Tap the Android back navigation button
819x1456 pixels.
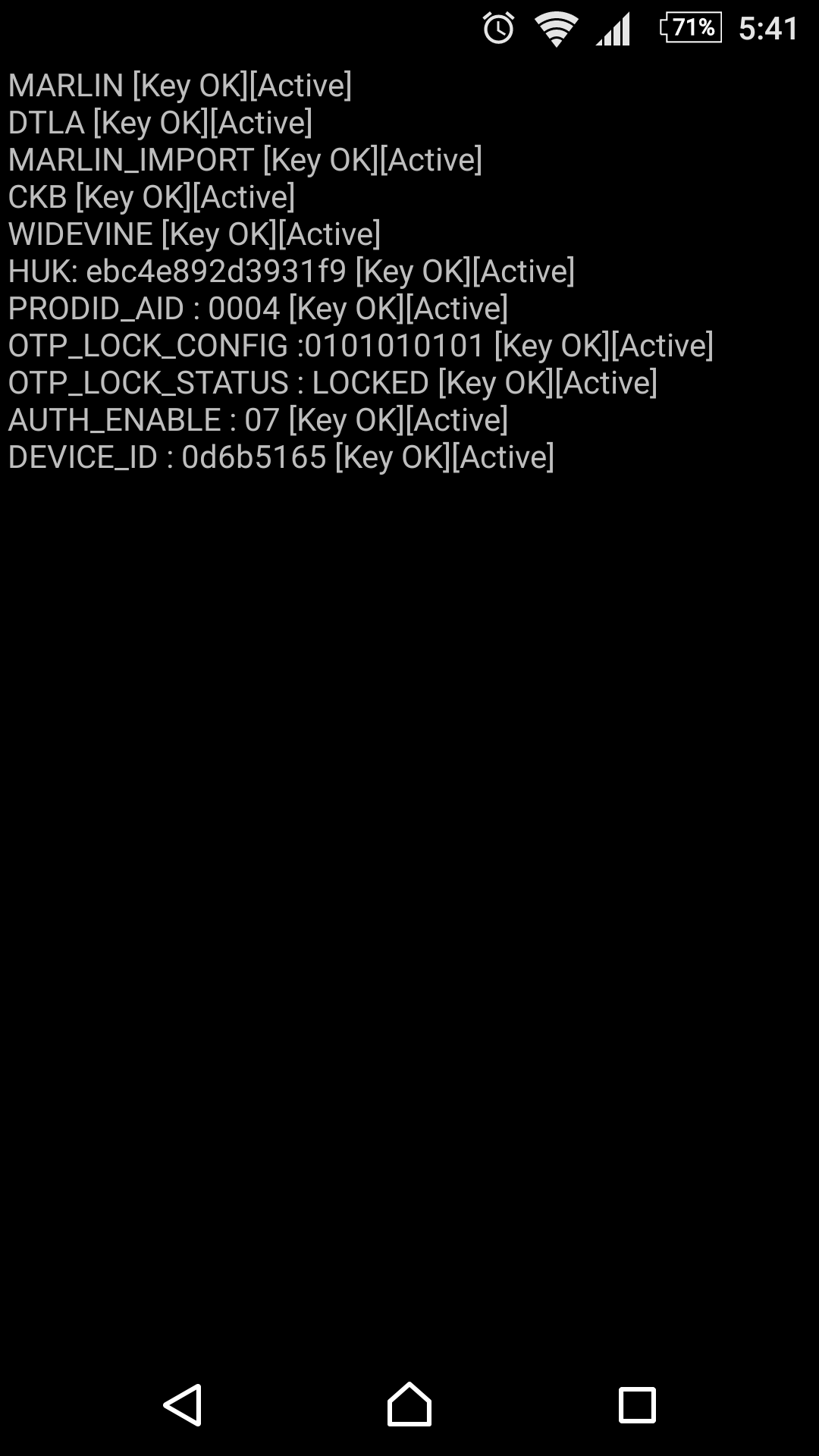pos(183,1405)
